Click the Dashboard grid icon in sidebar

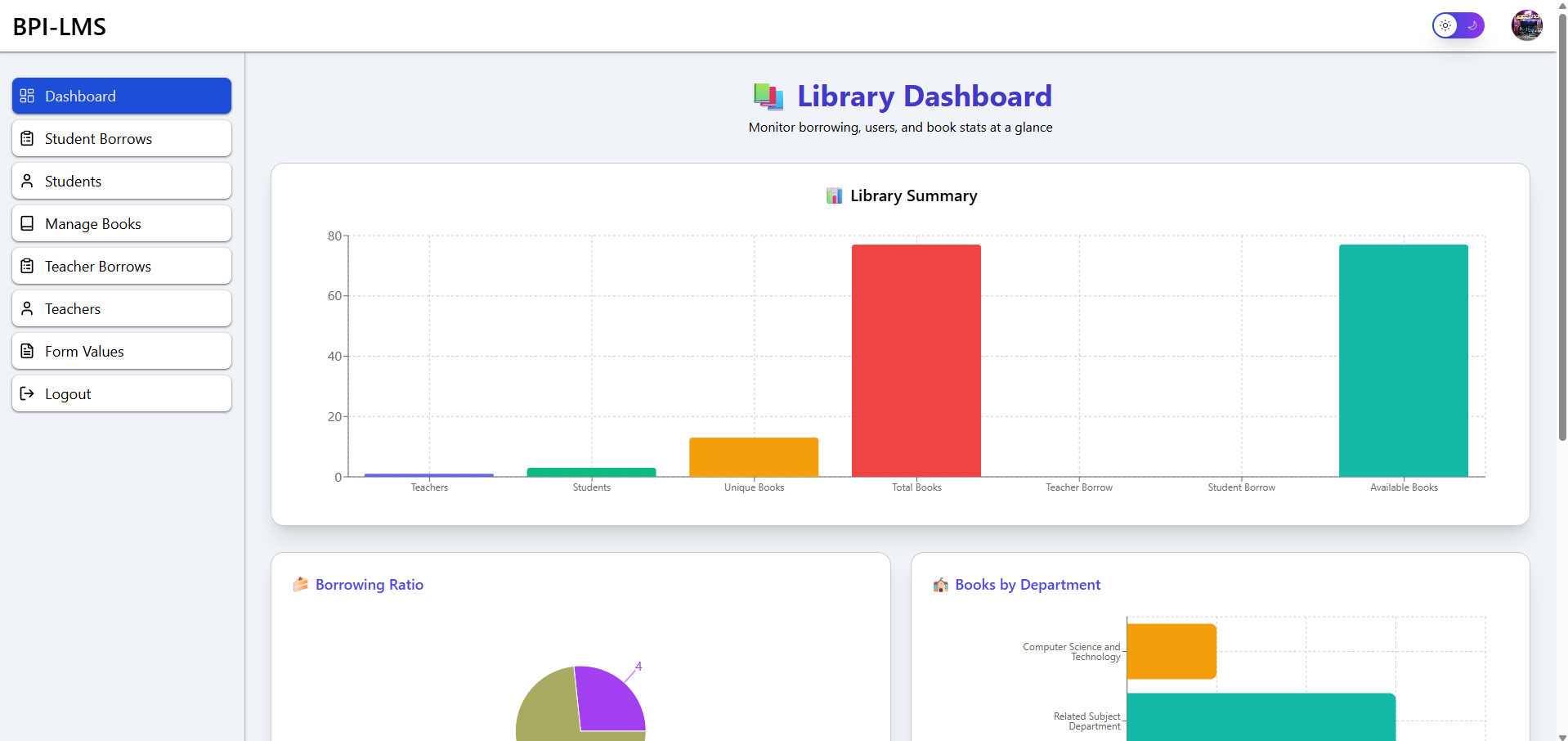(x=27, y=96)
